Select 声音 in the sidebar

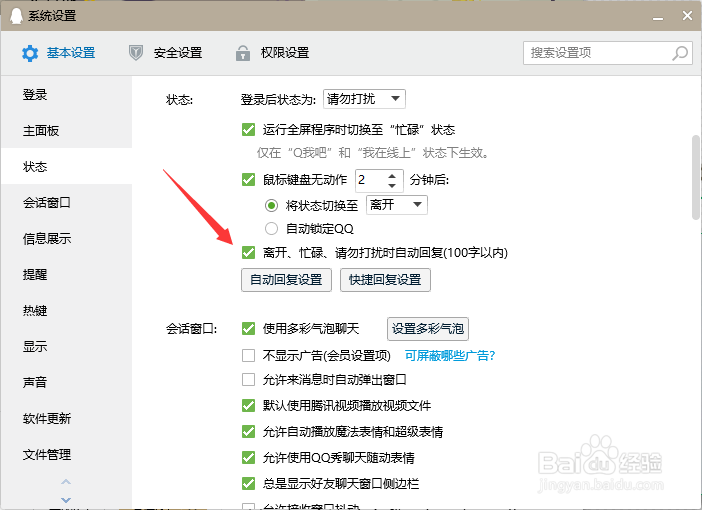click(x=66, y=382)
